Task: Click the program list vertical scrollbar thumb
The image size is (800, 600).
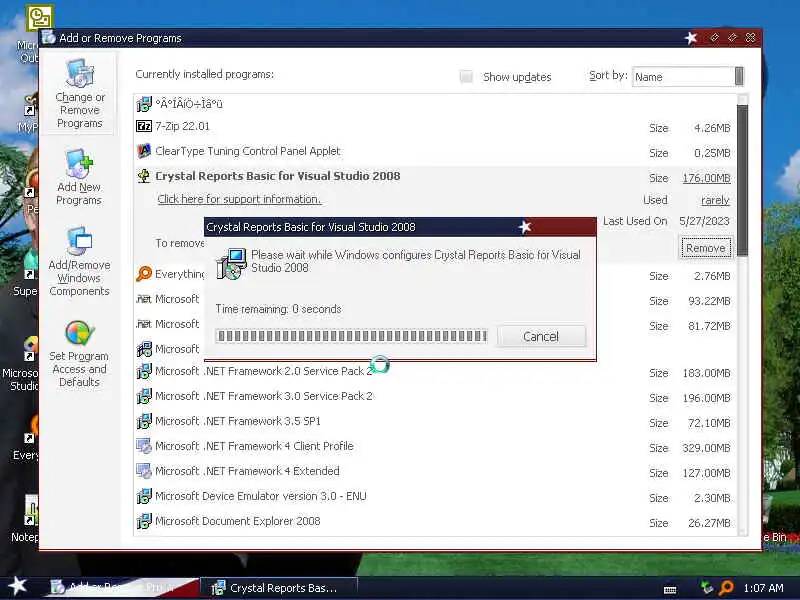Action: pyautogui.click(x=742, y=180)
